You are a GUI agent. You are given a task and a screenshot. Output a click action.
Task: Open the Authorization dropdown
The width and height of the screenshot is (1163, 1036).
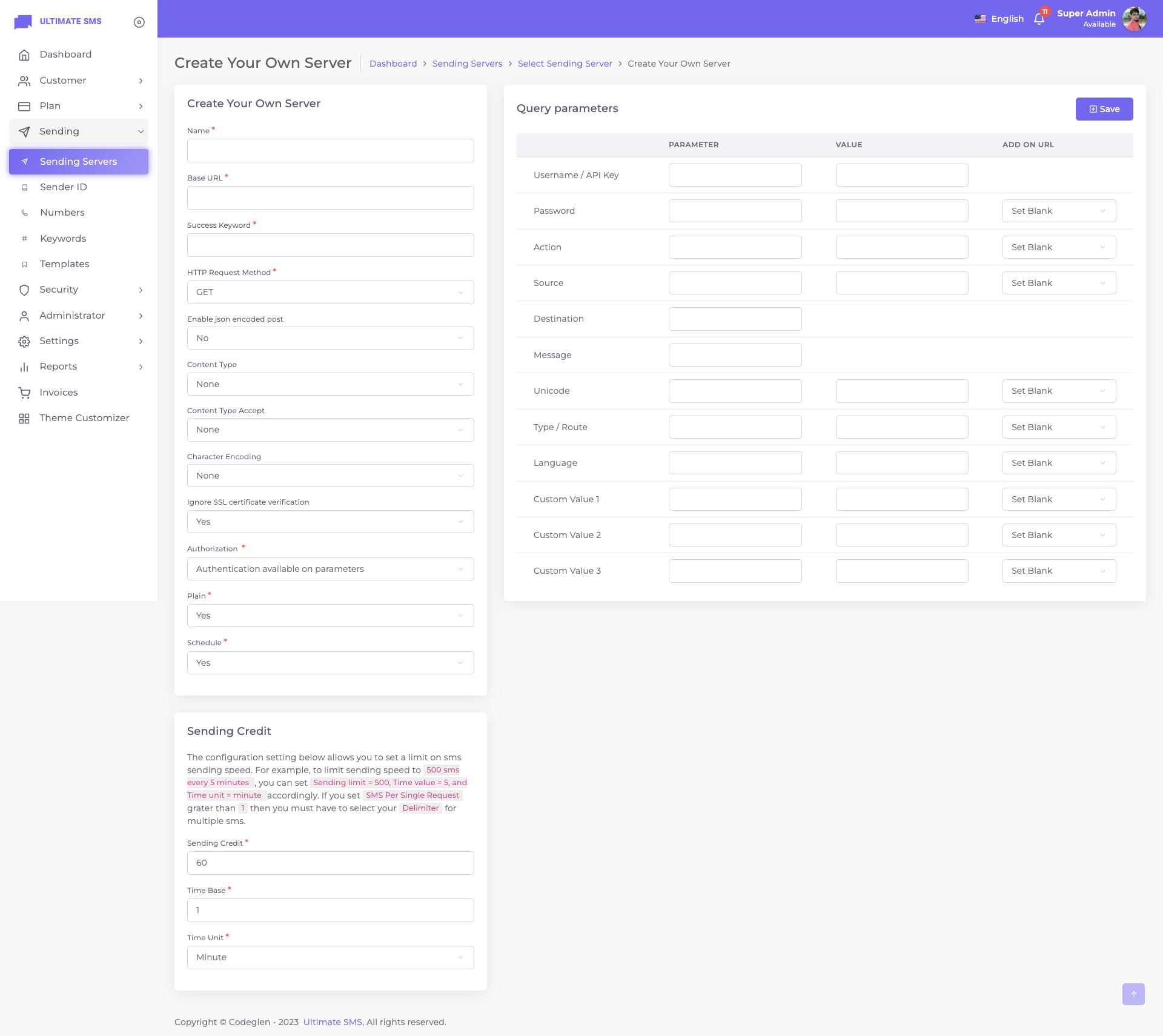[330, 569]
